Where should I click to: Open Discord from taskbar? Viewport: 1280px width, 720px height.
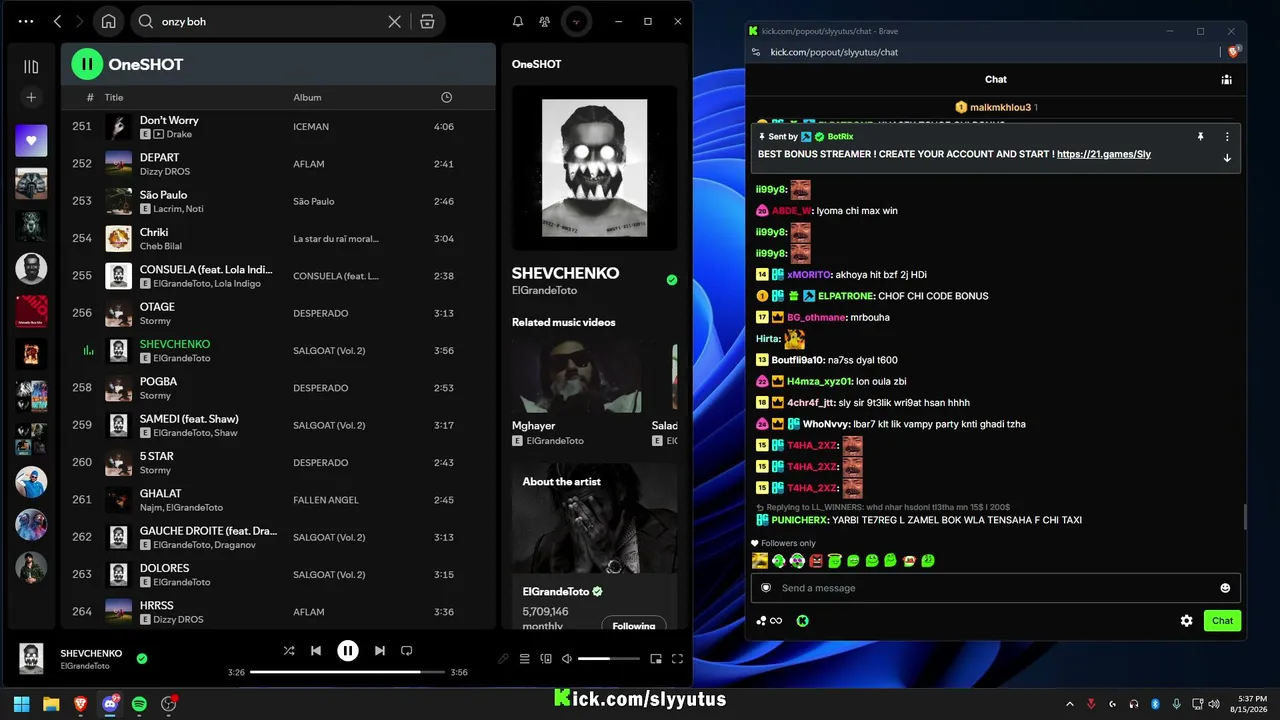point(110,704)
